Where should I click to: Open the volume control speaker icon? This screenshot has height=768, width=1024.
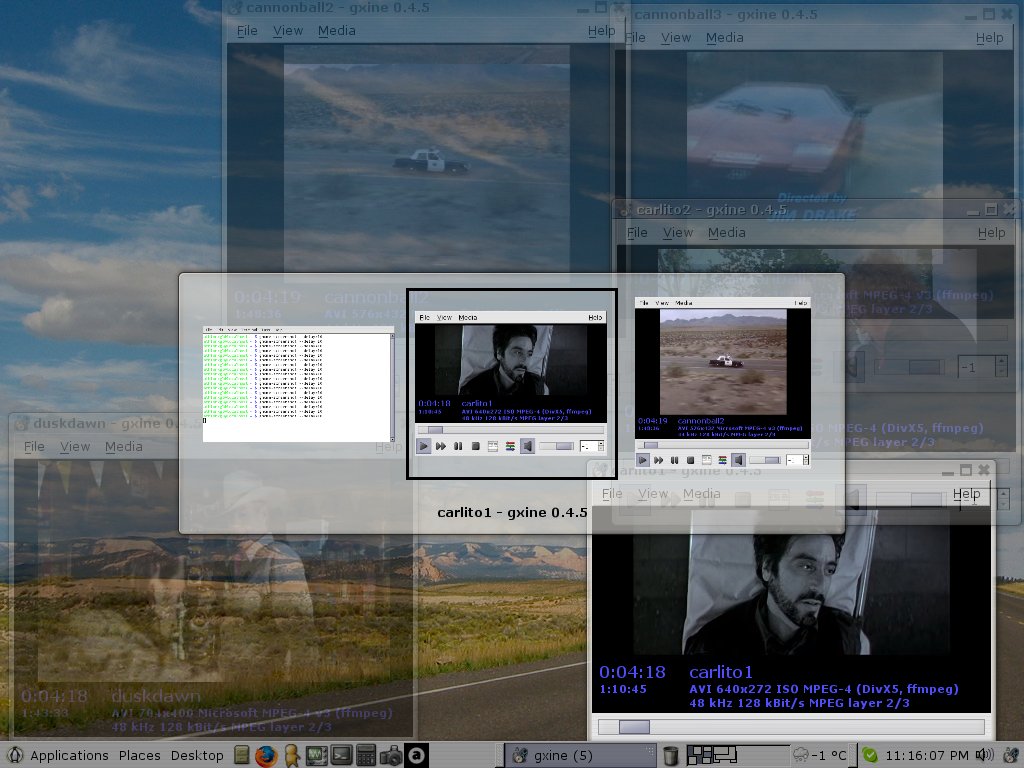click(984, 756)
